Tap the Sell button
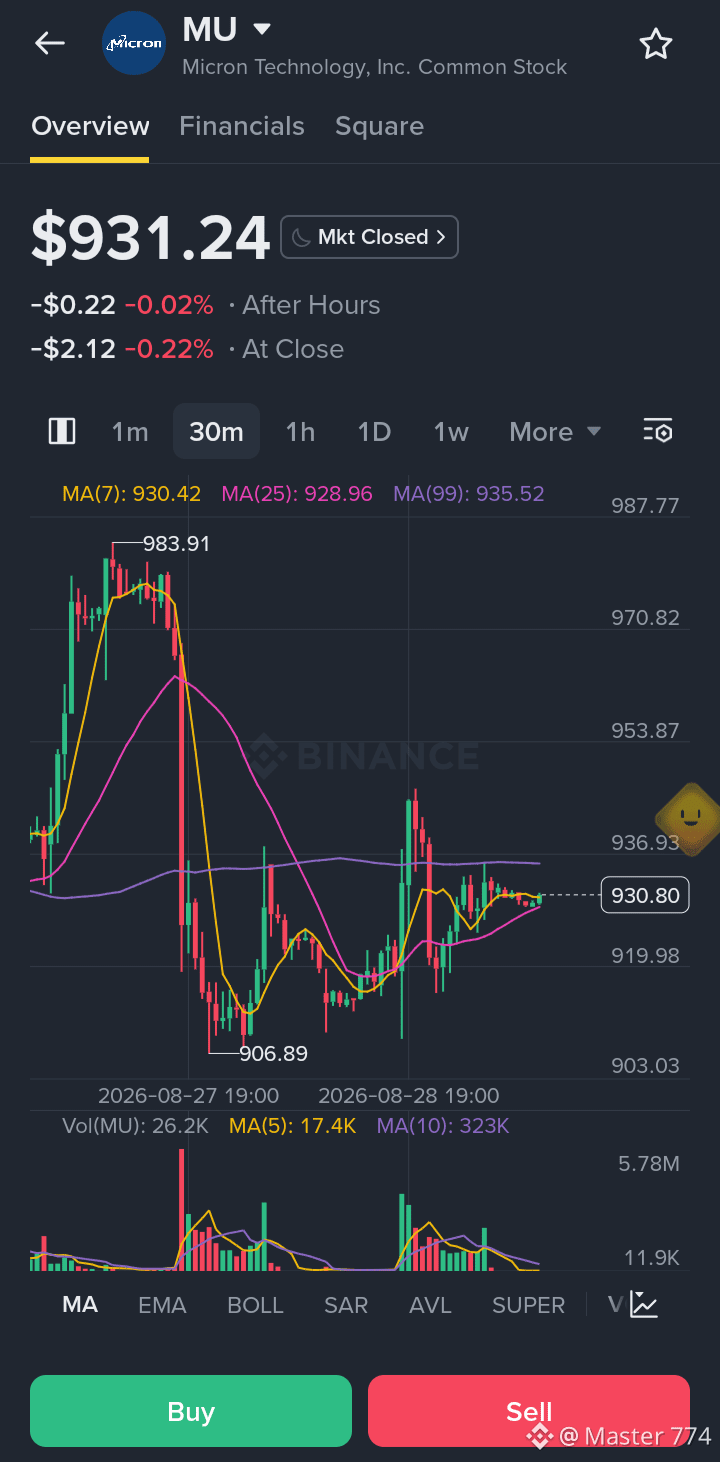 (529, 1411)
